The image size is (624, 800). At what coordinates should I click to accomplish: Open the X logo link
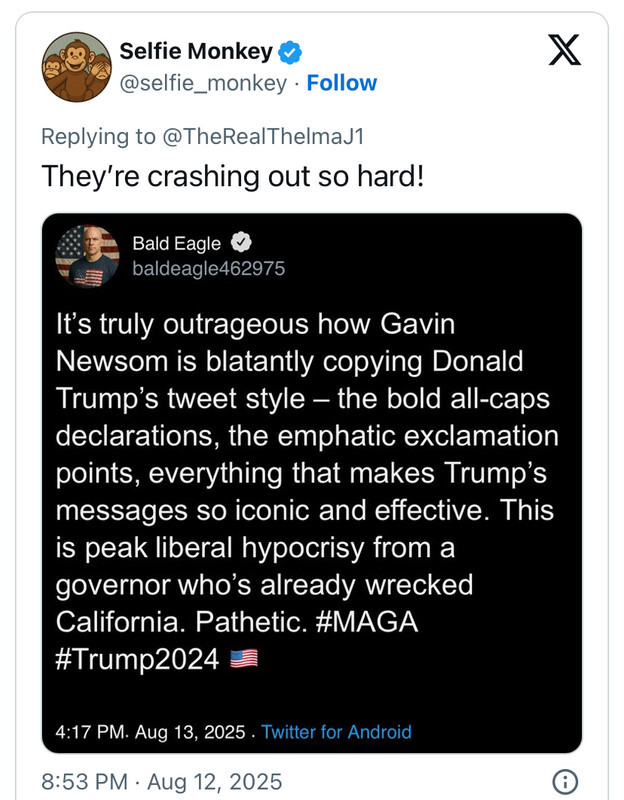click(x=564, y=50)
